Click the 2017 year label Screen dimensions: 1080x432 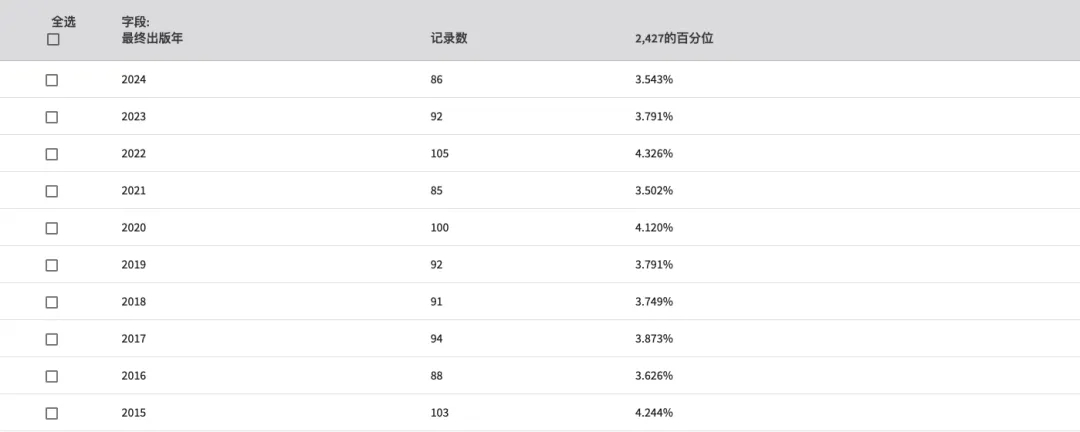click(x=134, y=339)
